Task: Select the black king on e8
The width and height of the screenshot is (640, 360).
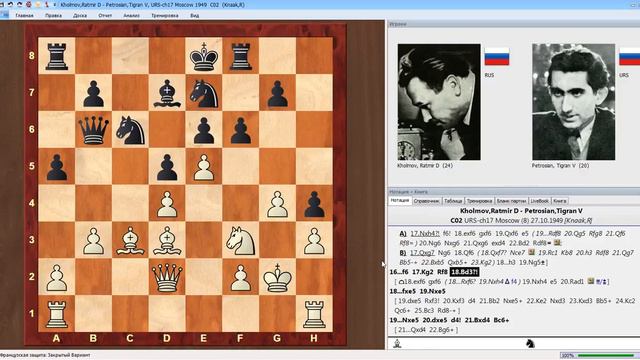Action: click(x=204, y=56)
